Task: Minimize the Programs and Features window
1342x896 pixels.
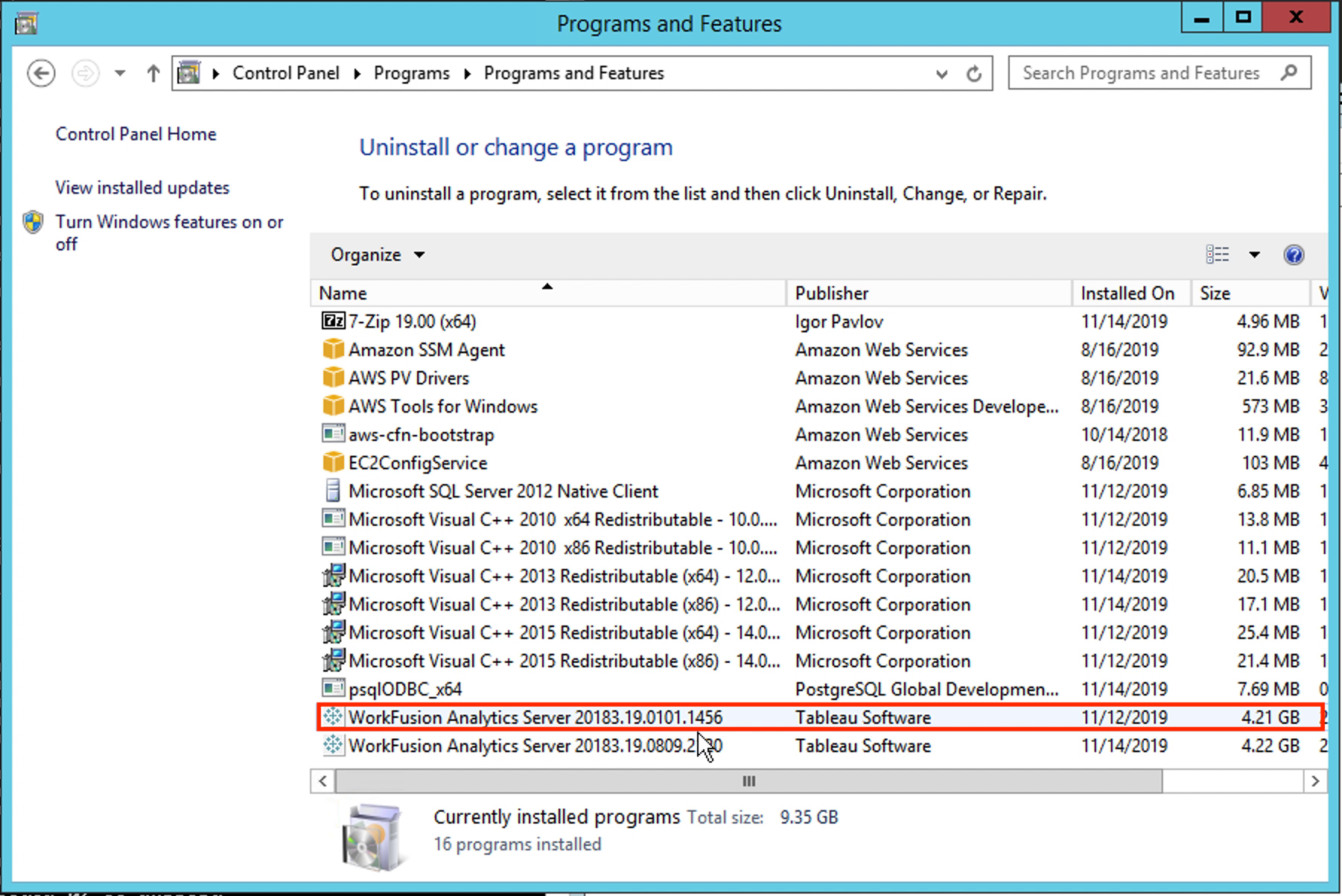Action: (x=1201, y=18)
